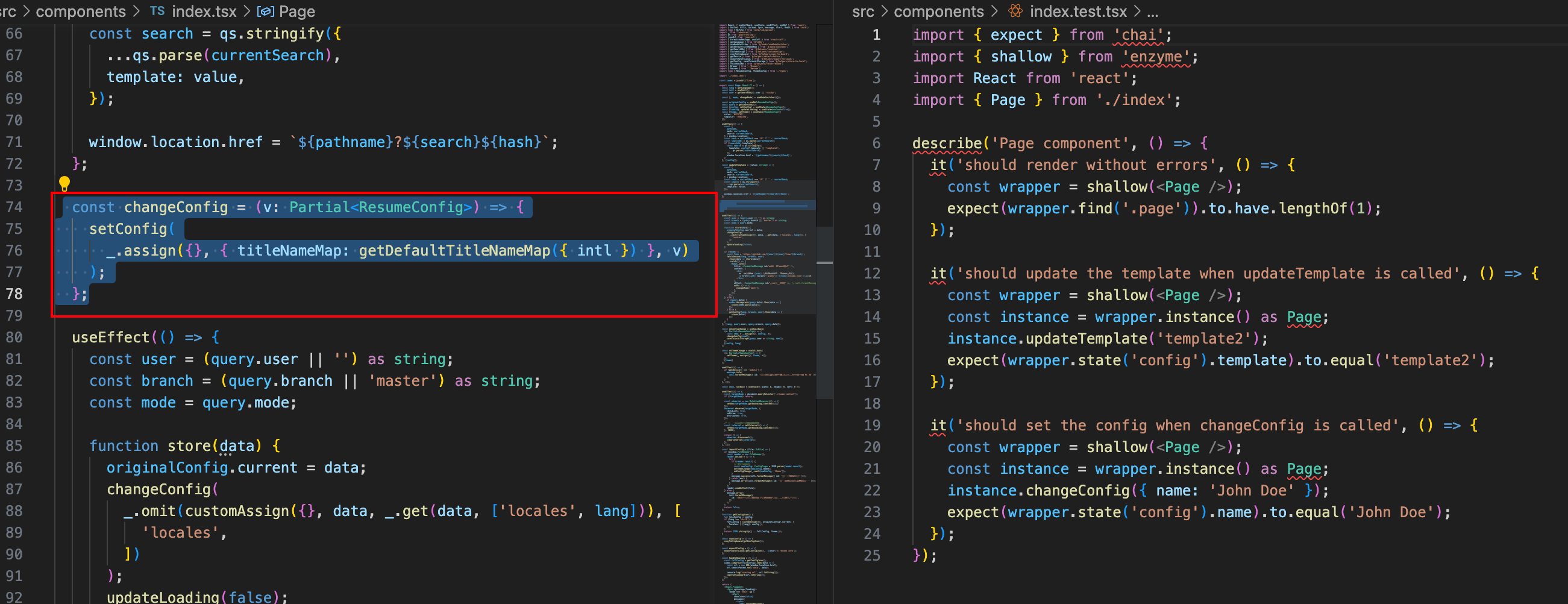Viewport: 1568px width, 604px height.
Task: Click 'qs.stringify' on line 66
Action: 272,34
